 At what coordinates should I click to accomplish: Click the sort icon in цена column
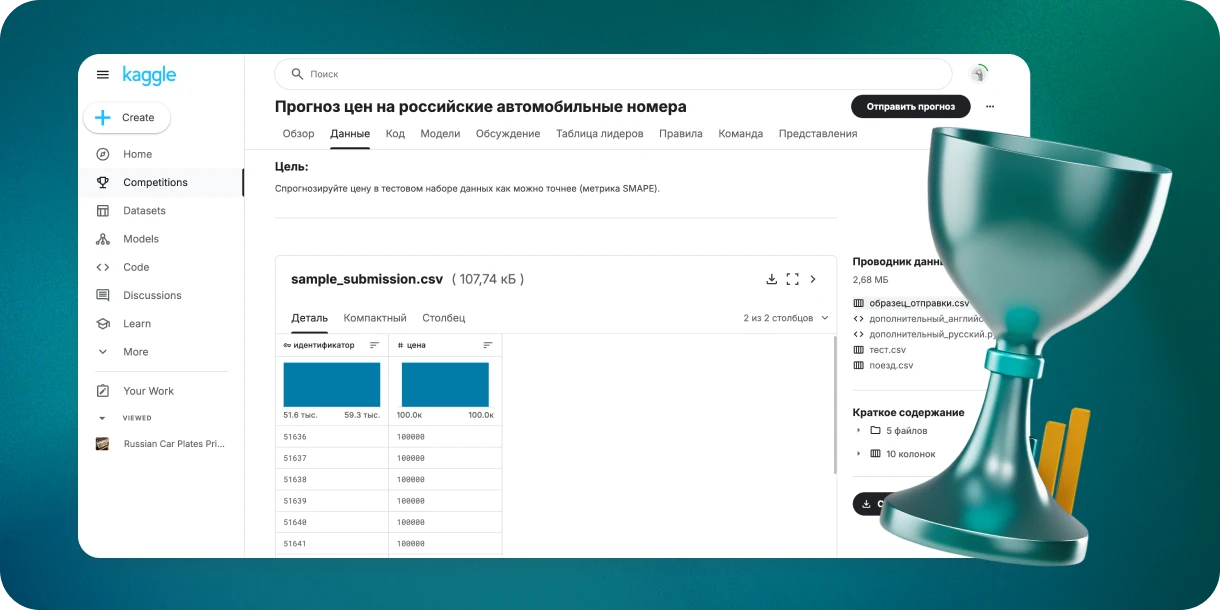pos(488,345)
